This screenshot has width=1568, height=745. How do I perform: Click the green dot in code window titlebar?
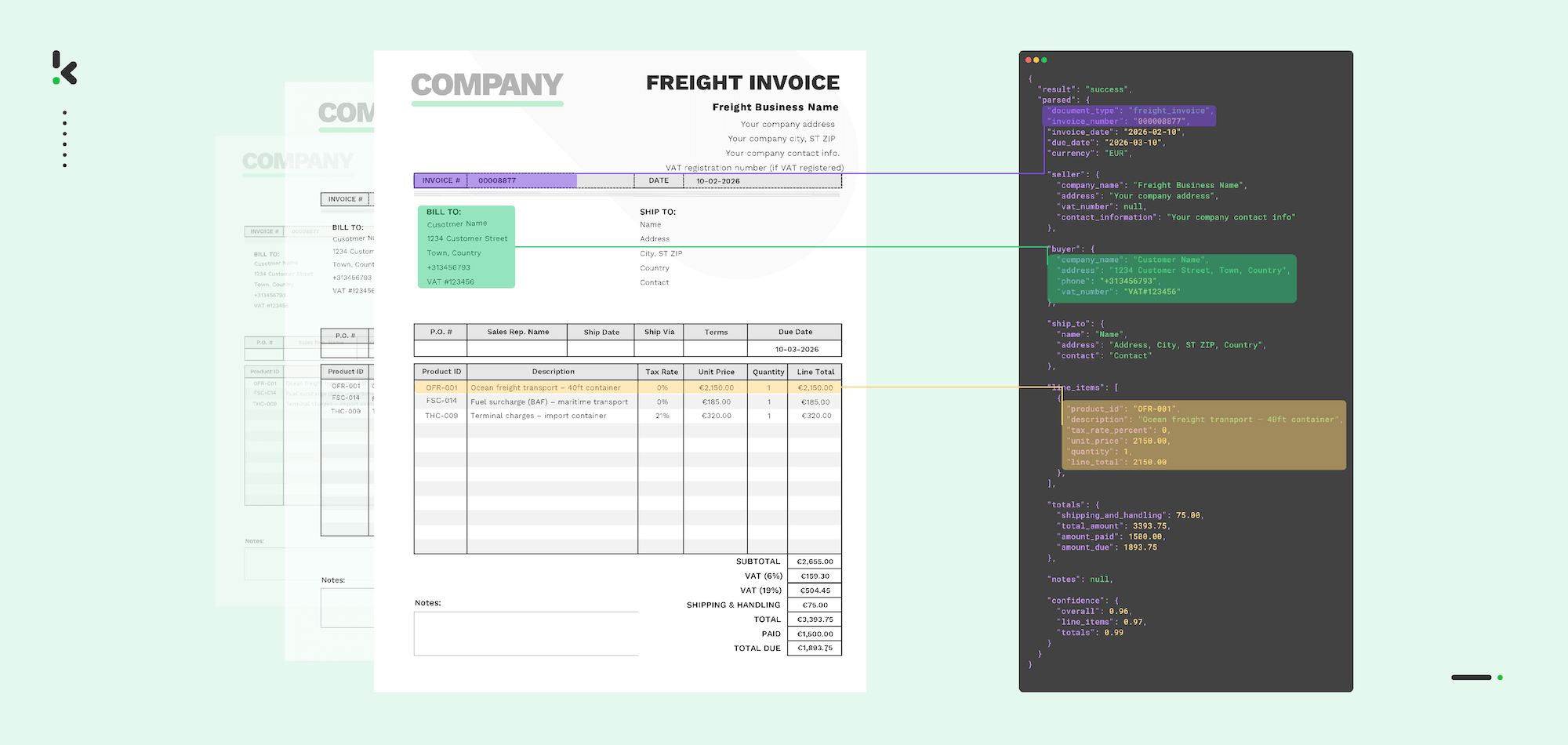(x=1044, y=60)
